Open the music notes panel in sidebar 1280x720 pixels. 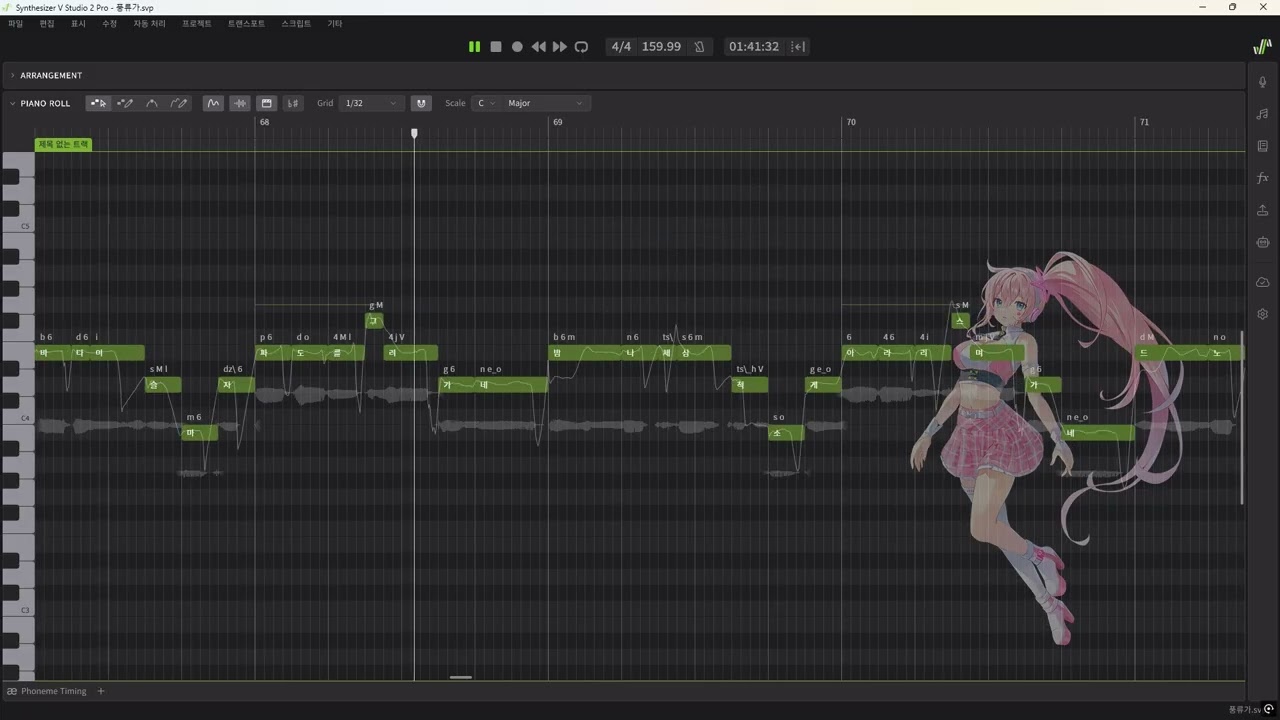pyautogui.click(x=1263, y=114)
